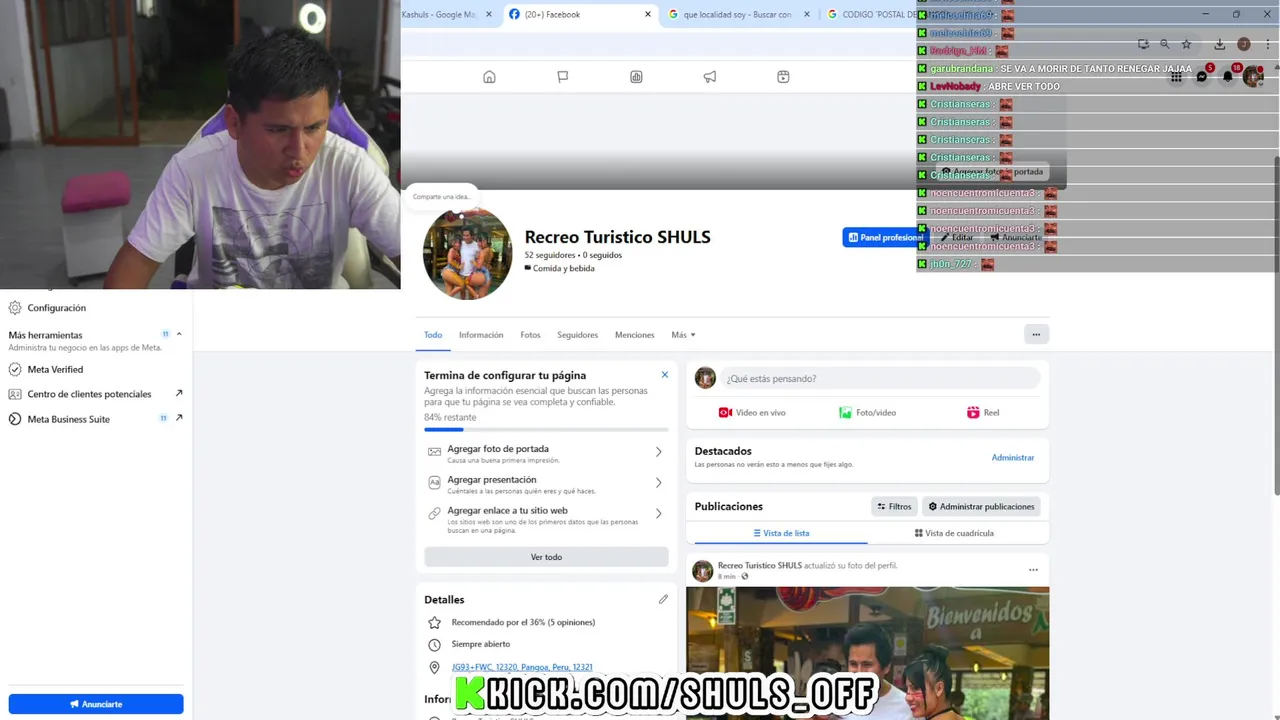Click the composer profile avatar
1280x720 pixels.
705,378
